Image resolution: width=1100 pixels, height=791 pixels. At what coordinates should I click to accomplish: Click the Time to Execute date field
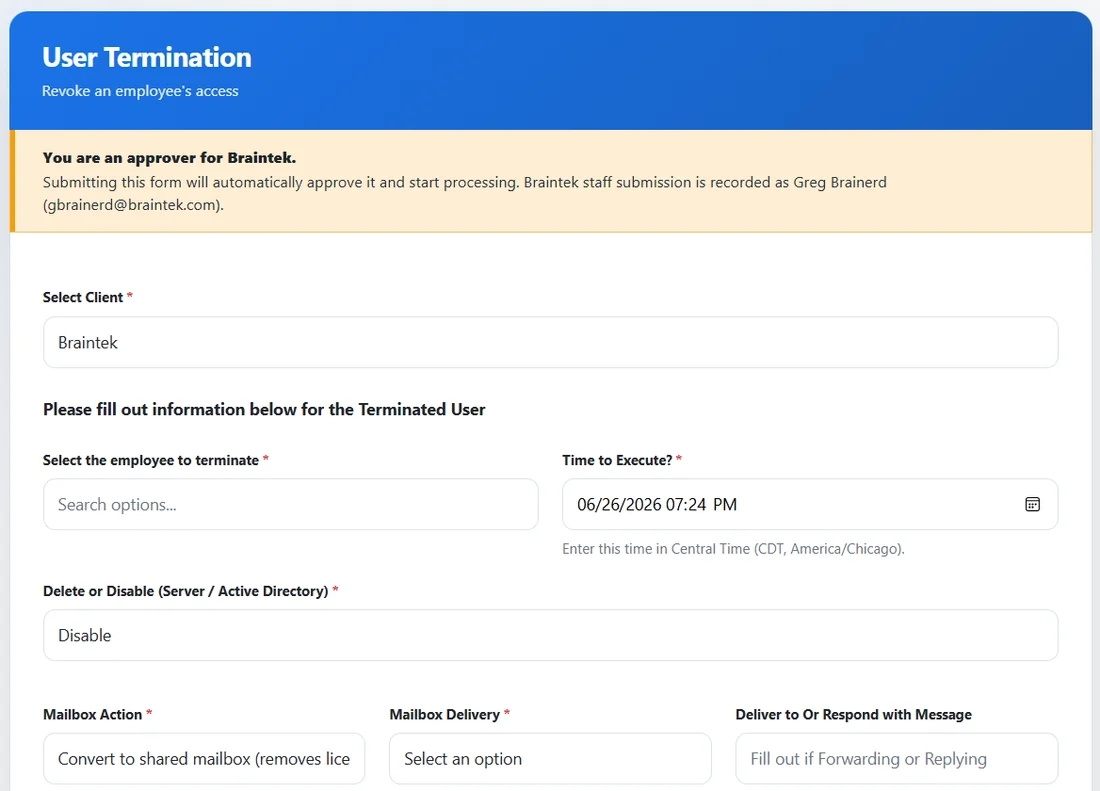click(x=810, y=504)
